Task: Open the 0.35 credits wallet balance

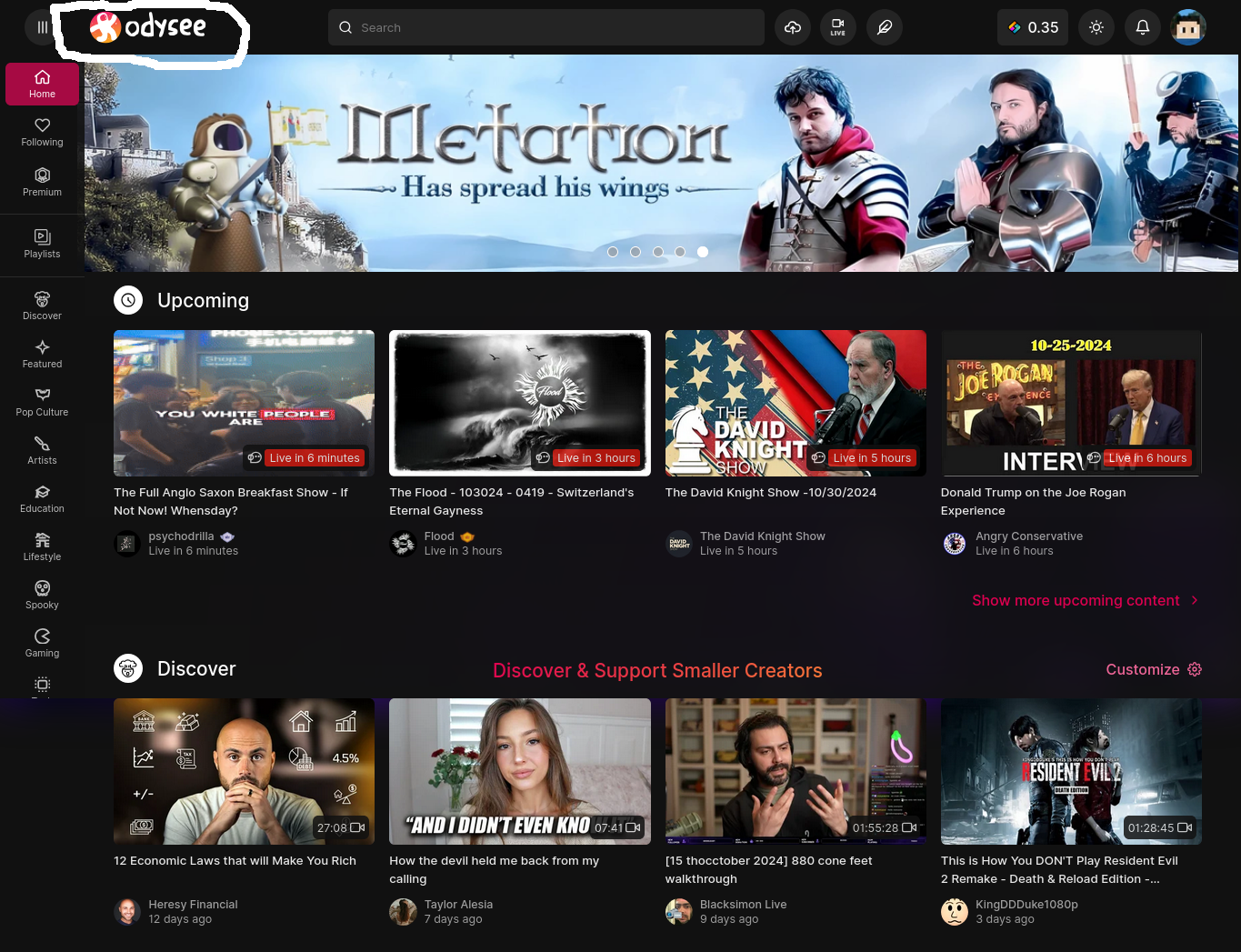Action: (1033, 27)
